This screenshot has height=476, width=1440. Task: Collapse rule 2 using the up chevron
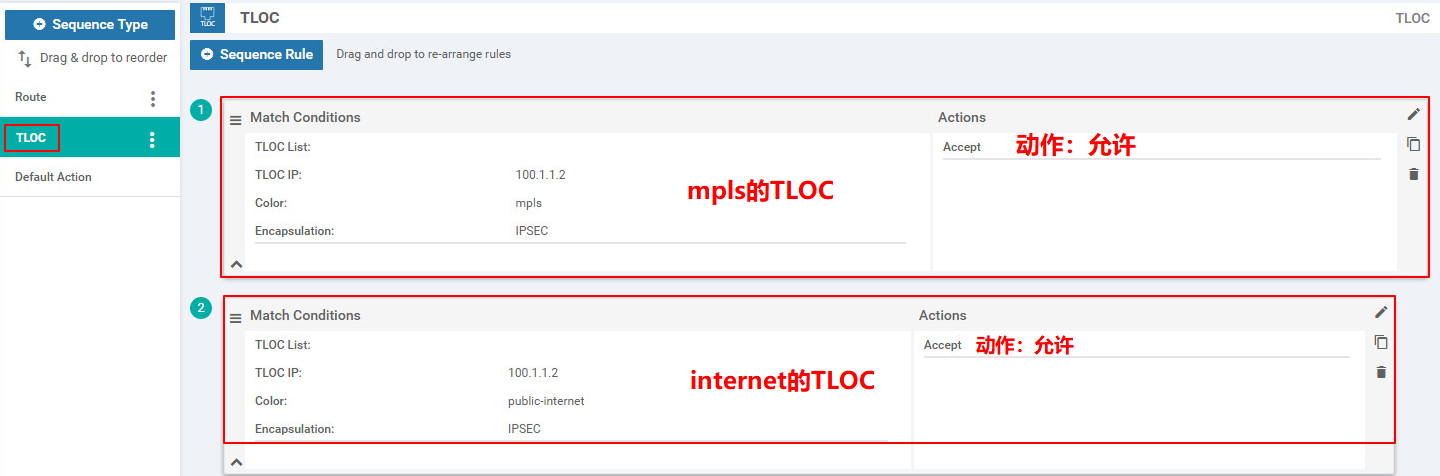pos(236,462)
